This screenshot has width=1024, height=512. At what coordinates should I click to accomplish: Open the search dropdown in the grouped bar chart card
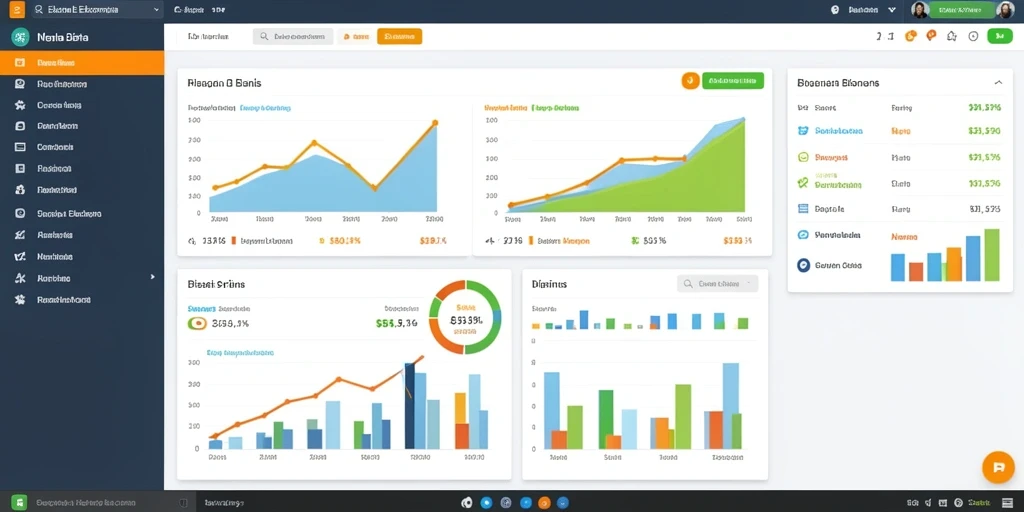pyautogui.click(x=718, y=283)
